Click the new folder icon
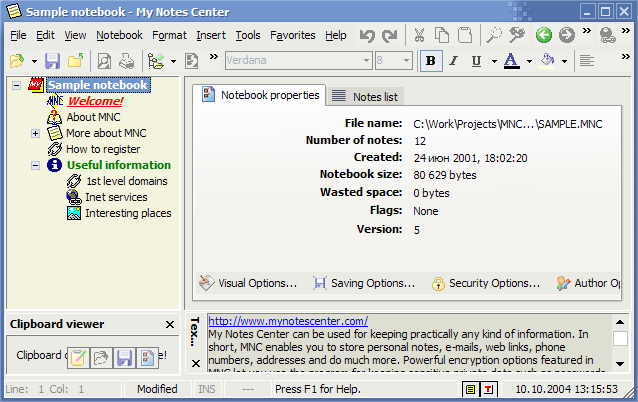 [x=76, y=61]
